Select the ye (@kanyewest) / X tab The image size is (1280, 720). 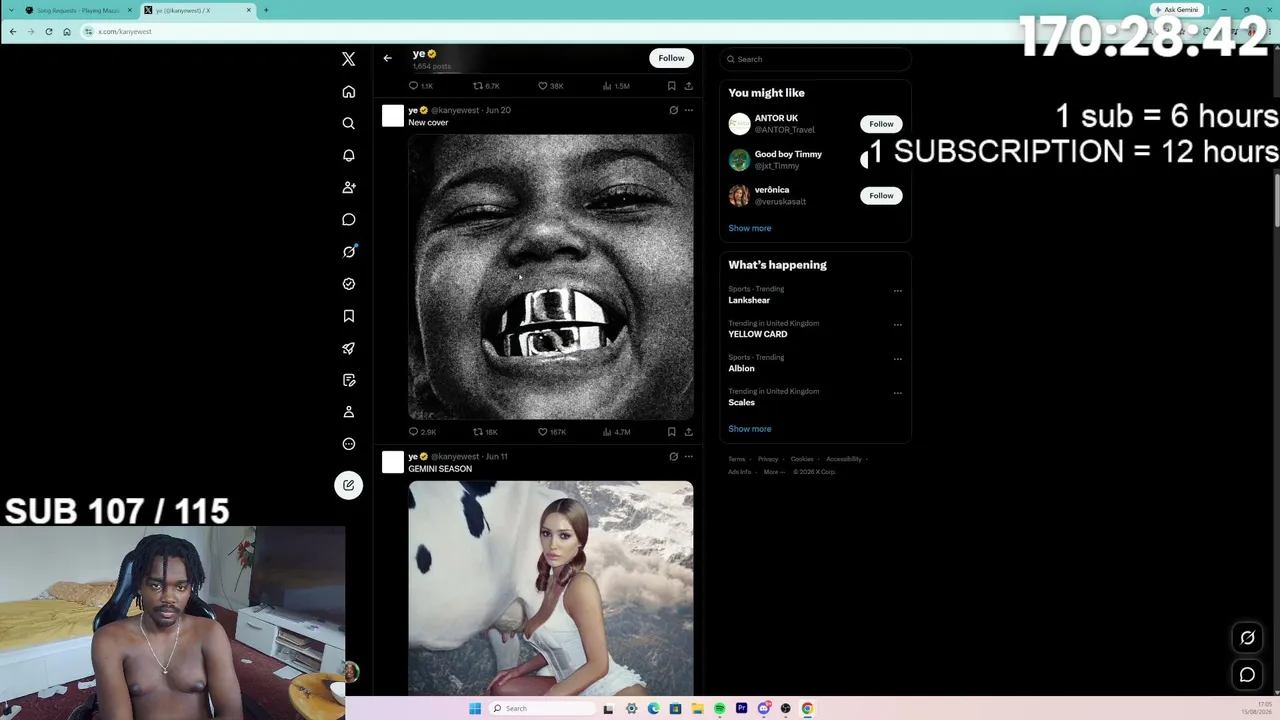click(x=197, y=10)
